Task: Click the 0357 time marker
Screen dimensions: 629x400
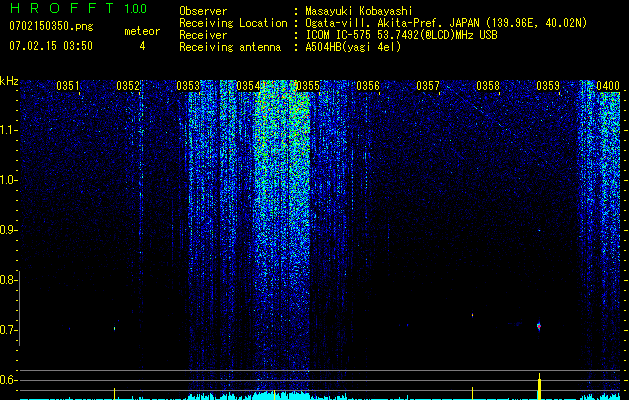Action: (428, 86)
